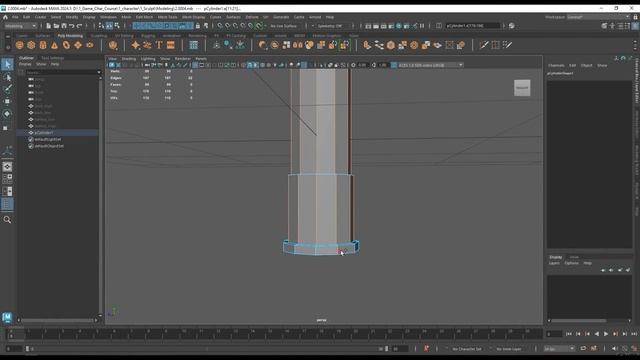Create a polygon plane from the shelf
The width and height of the screenshot is (640, 360).
pos(78,45)
